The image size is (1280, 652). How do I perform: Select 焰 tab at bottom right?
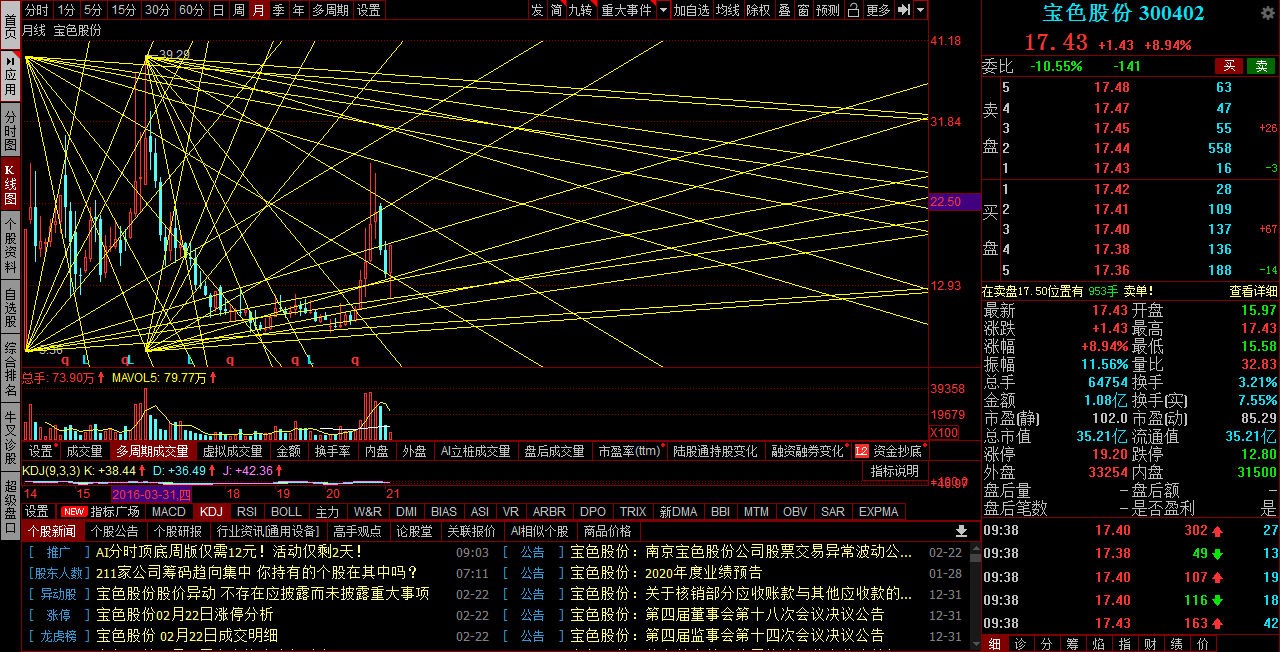click(x=1097, y=643)
